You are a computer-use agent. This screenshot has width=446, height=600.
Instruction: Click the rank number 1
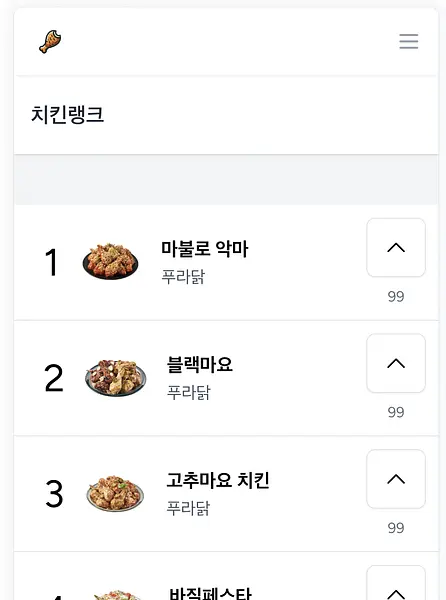pyautogui.click(x=52, y=262)
